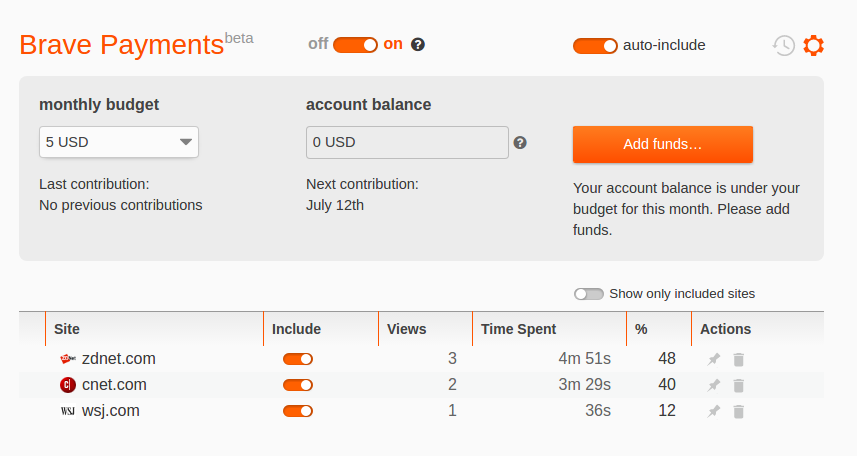This screenshot has width=857, height=456.
Task: Click the Add funds button
Action: pyautogui.click(x=662, y=144)
